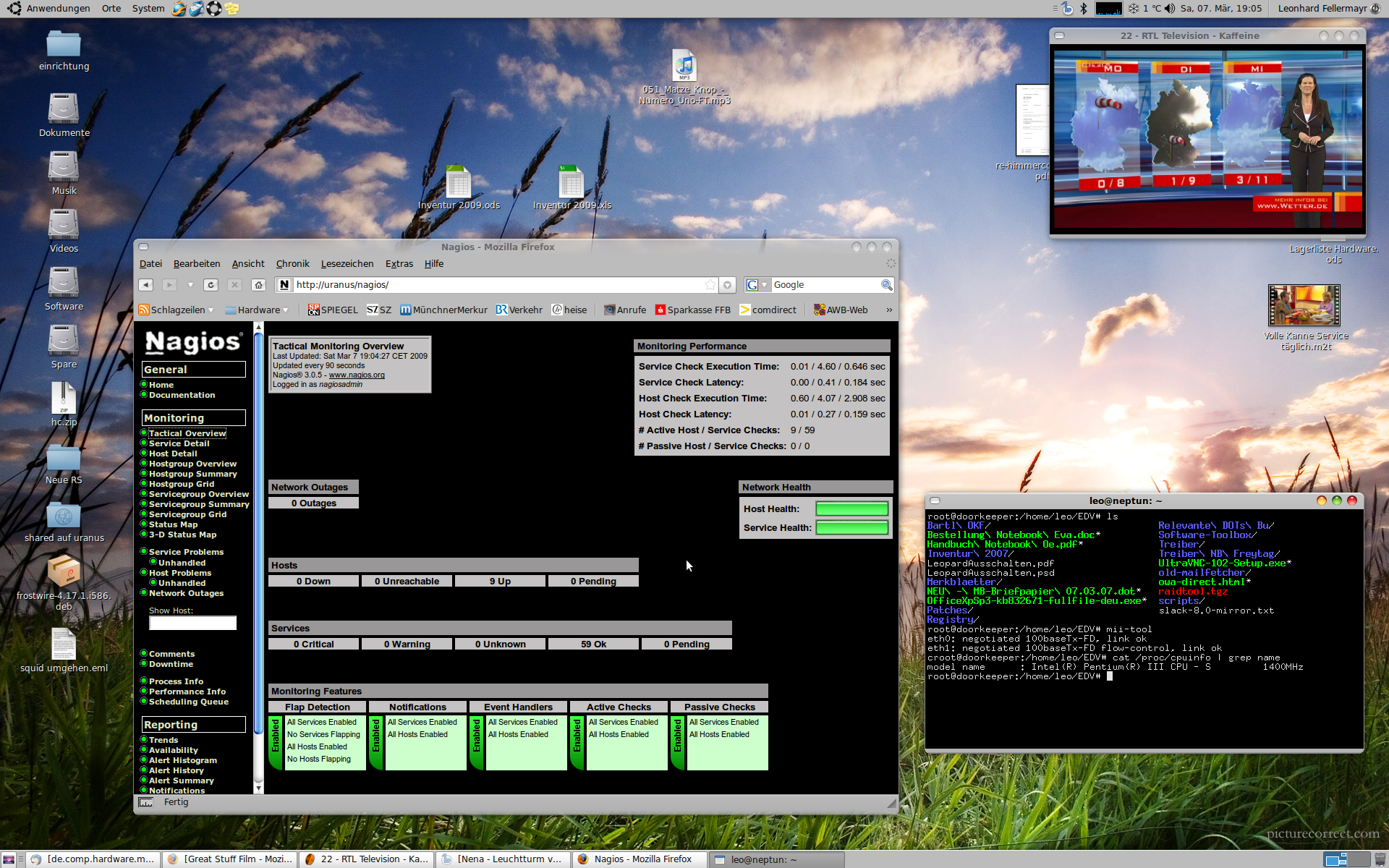Open the Sparkasse FFB bookmark
Image resolution: width=1389 pixels, height=868 pixels.
pyautogui.click(x=693, y=310)
